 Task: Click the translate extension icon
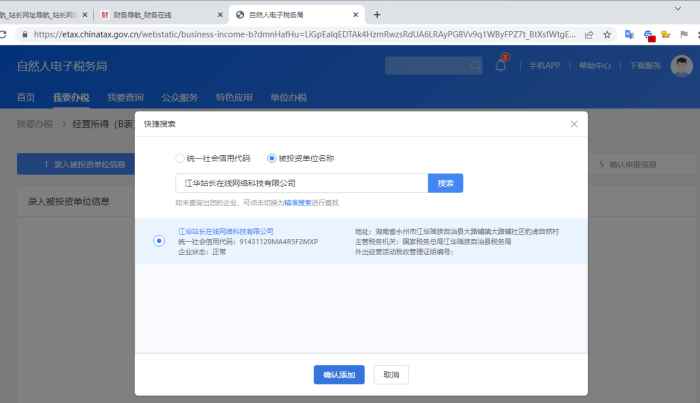629,34
